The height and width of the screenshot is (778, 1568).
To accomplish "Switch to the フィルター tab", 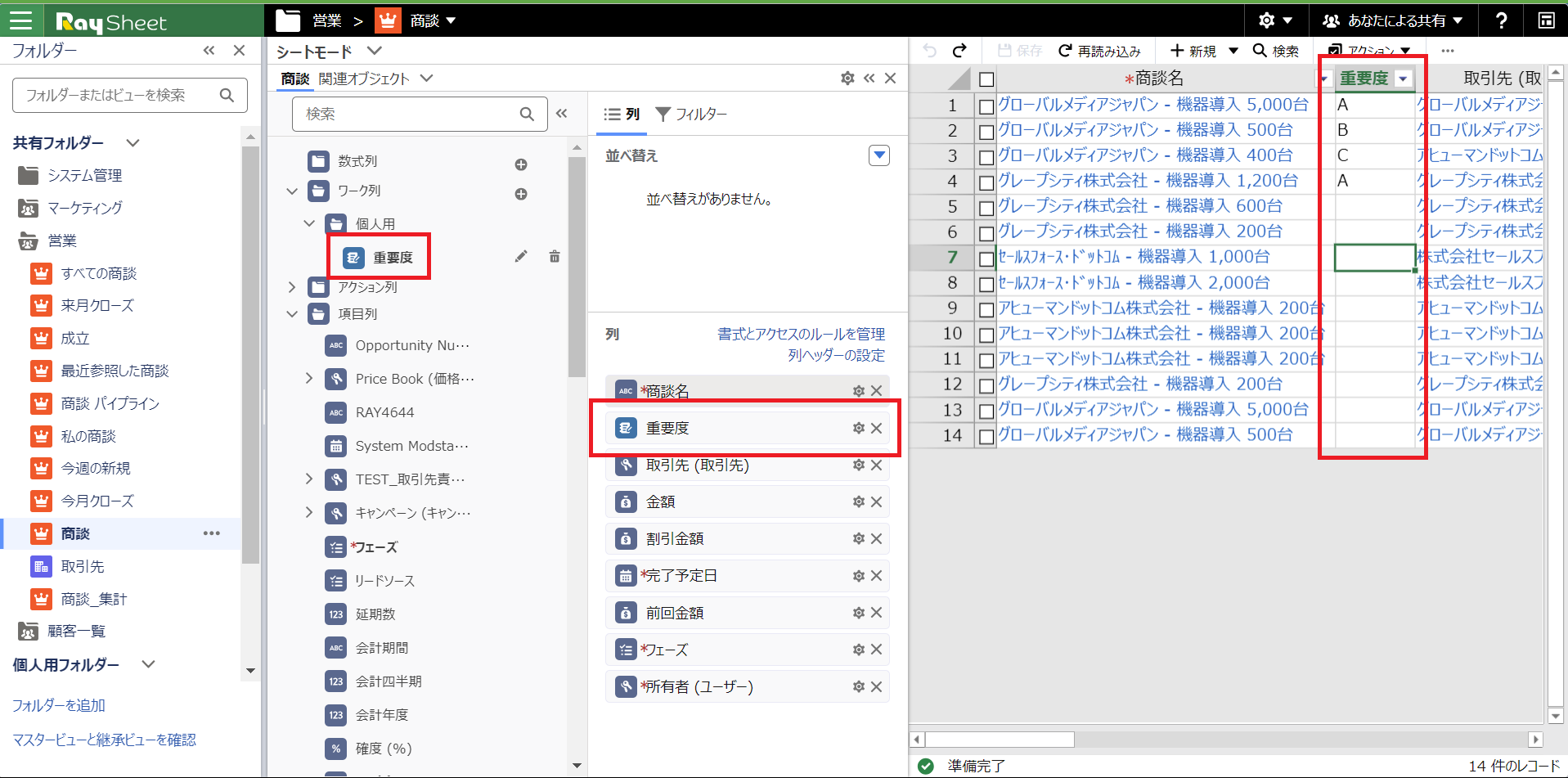I will 692,115.
